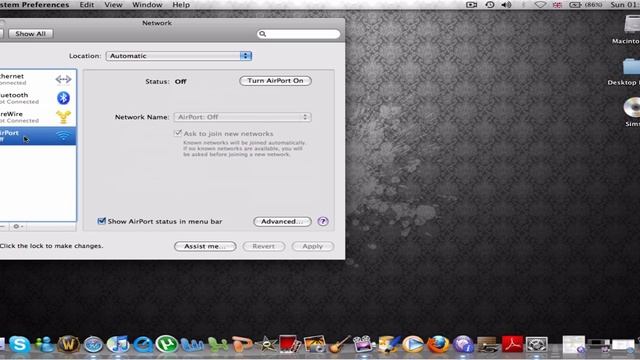640x360 pixels.
Task: Open the Network Name popup menu
Action: [242, 117]
